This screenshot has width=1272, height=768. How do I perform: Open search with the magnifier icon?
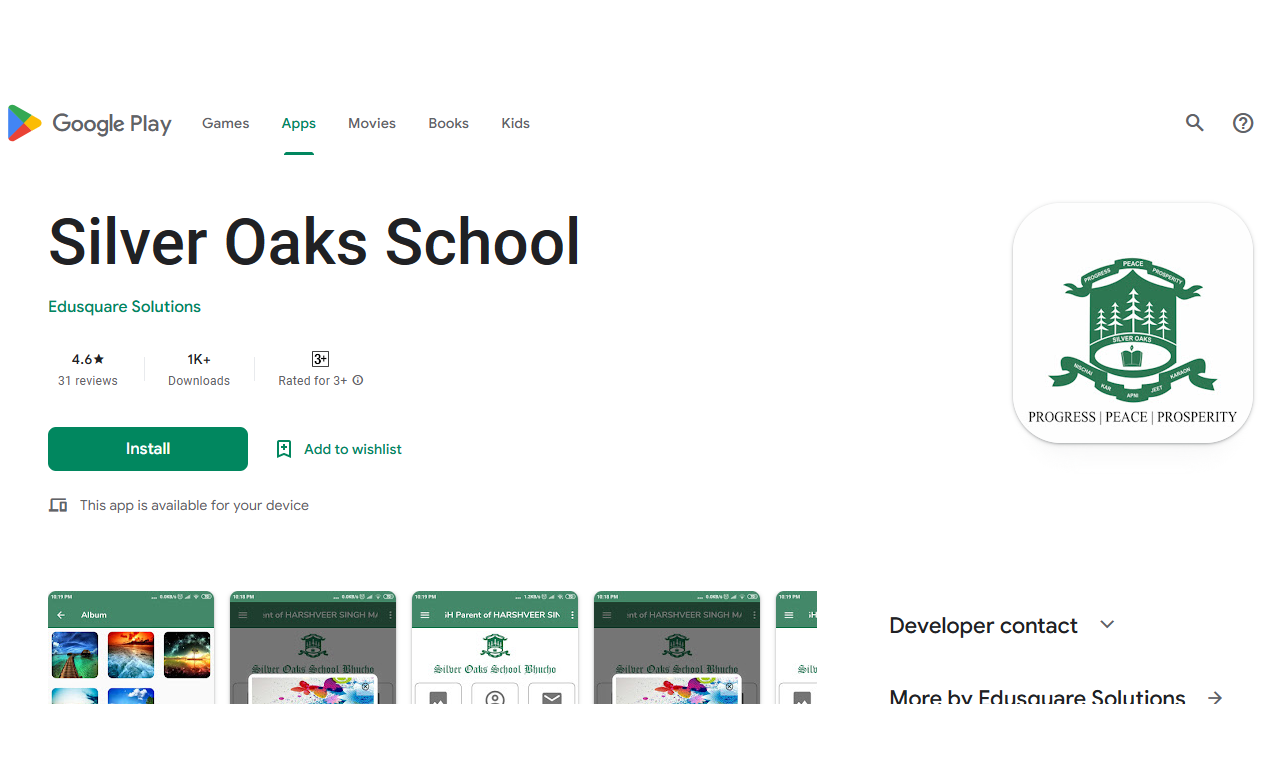click(x=1195, y=123)
